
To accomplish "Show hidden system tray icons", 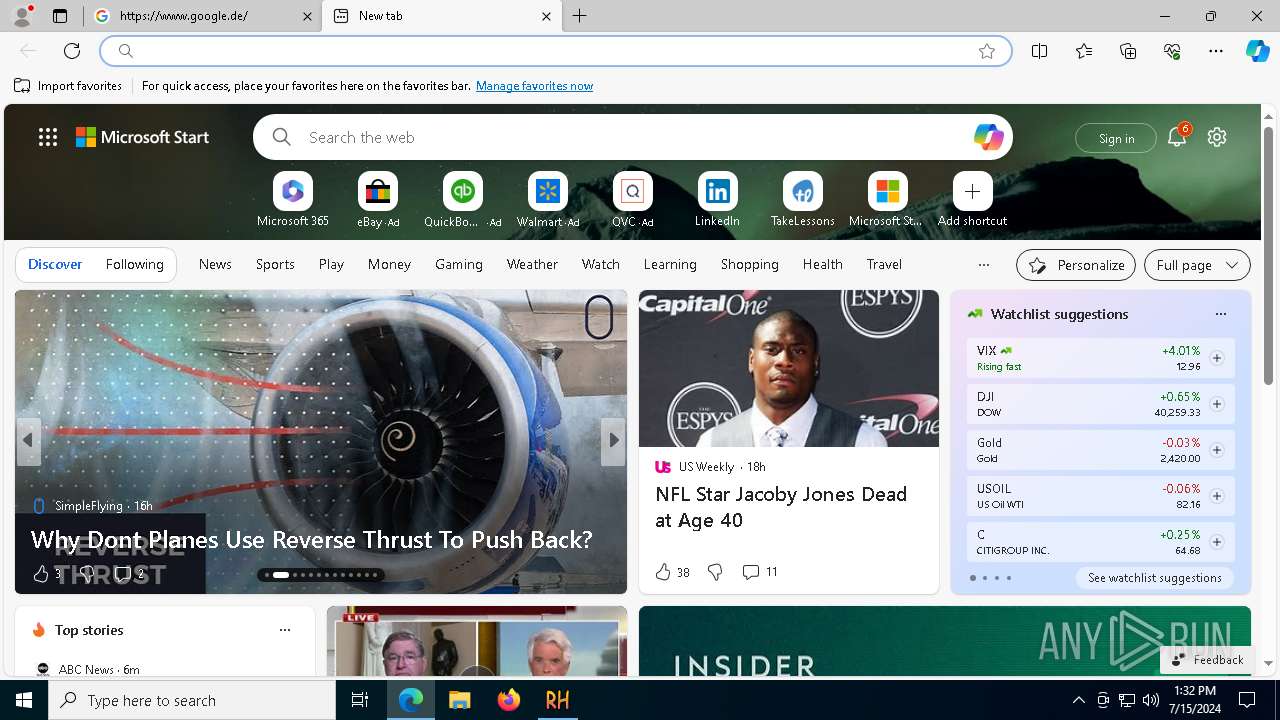I will [1078, 700].
